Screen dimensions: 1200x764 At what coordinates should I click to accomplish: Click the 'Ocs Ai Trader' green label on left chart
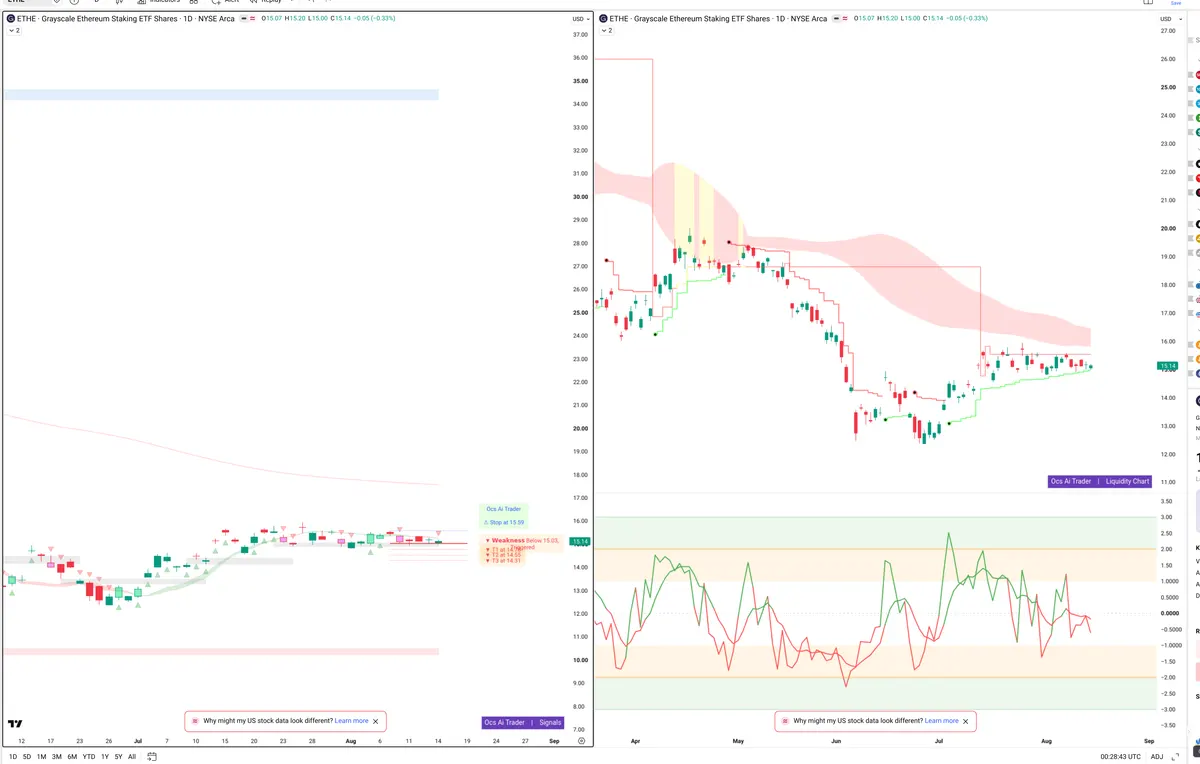coord(503,509)
